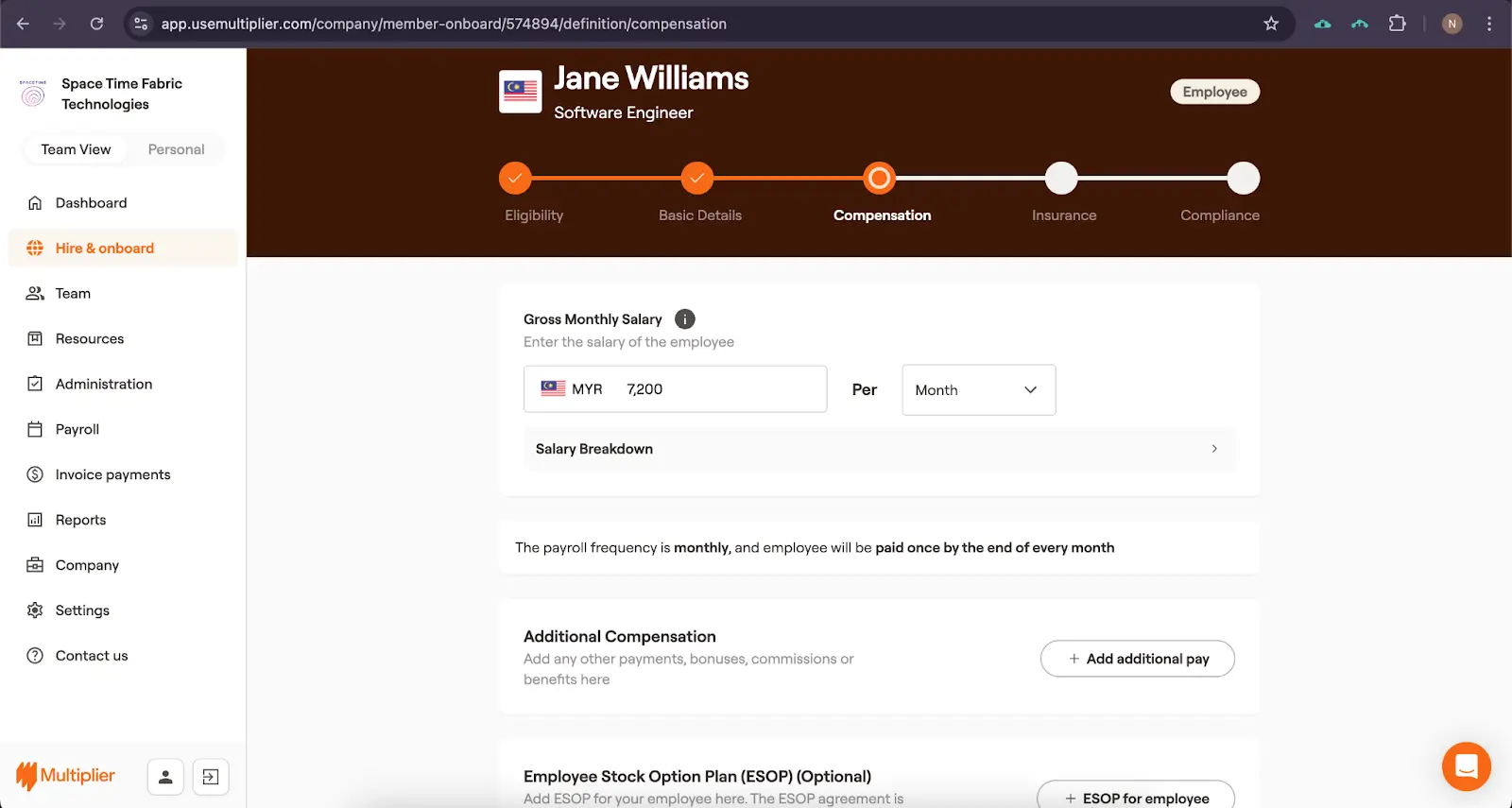Screen dimensions: 1512x808
Task: Click the browser profile avatar N
Action: (x=1452, y=24)
